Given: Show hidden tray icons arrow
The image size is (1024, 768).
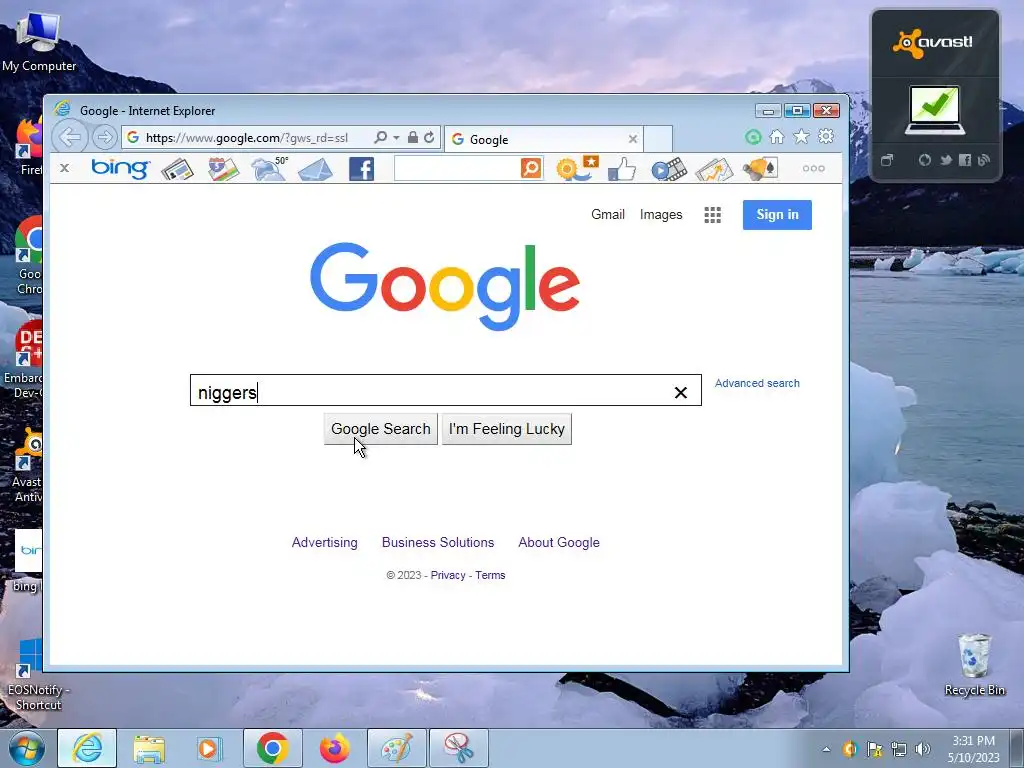Looking at the screenshot, I should click(x=827, y=749).
